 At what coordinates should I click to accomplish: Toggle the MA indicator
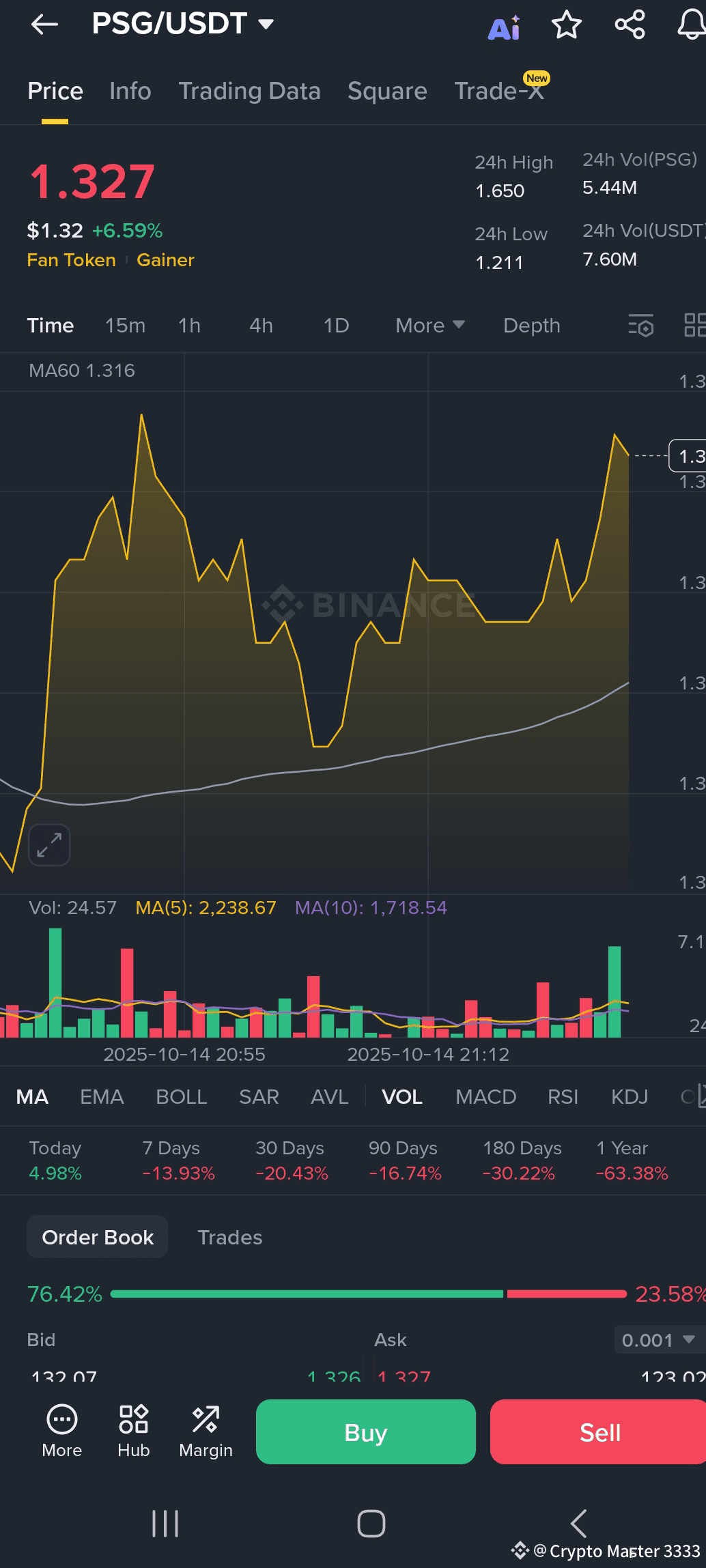coord(32,1097)
